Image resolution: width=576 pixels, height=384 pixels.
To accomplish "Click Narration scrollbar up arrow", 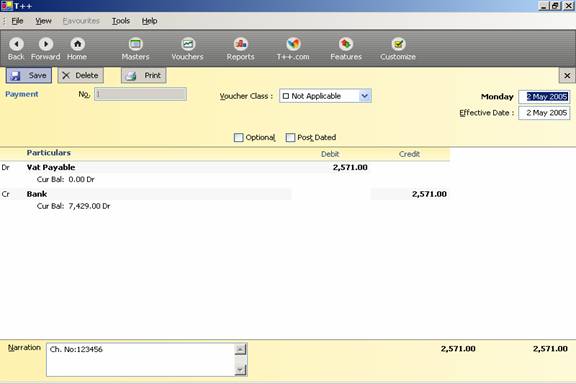I will [240, 349].
